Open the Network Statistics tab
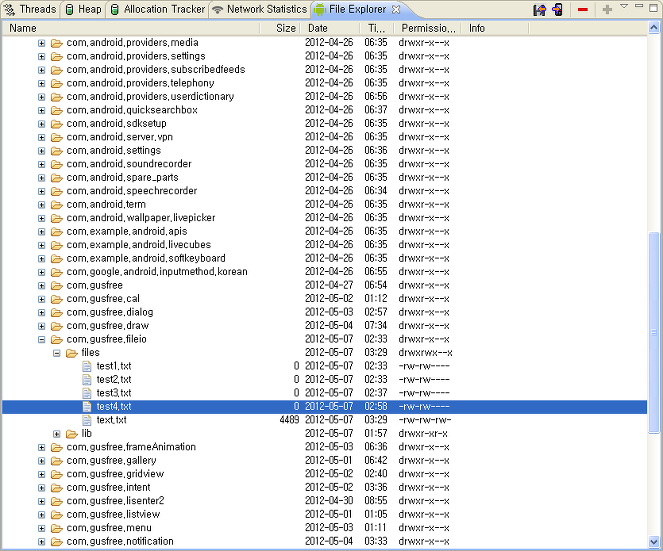This screenshot has height=551, width=663. [260, 9]
